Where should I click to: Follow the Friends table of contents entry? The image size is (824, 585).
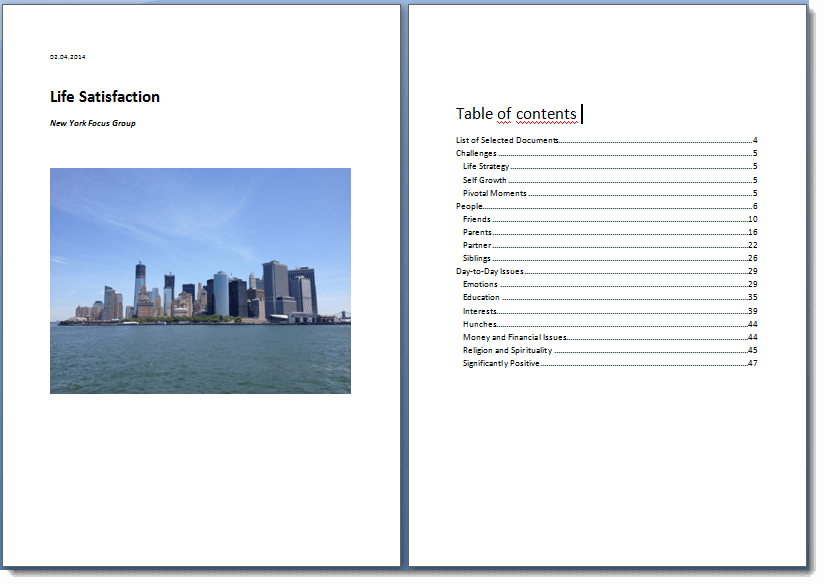click(x=476, y=219)
